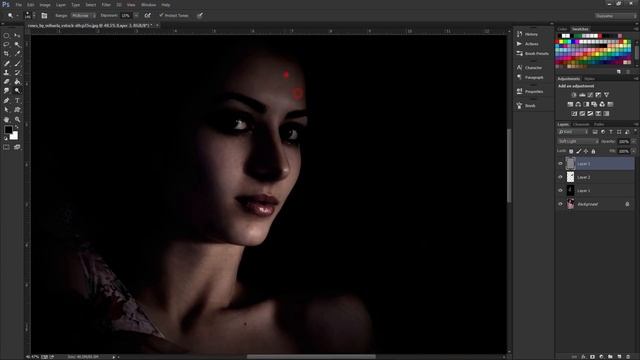Select the Clone Stamp tool
This screenshot has height=360, width=640.
7,72
